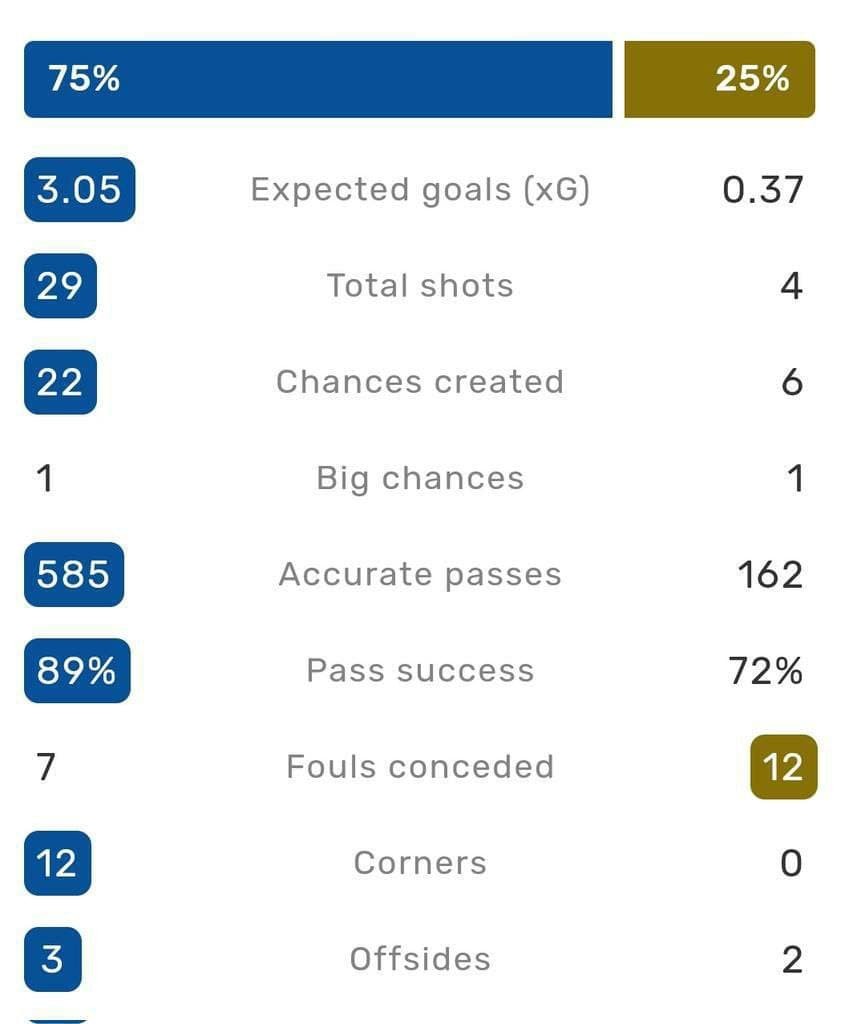Open the Pass success stat label
The width and height of the screenshot is (849, 1024).
click(x=420, y=671)
